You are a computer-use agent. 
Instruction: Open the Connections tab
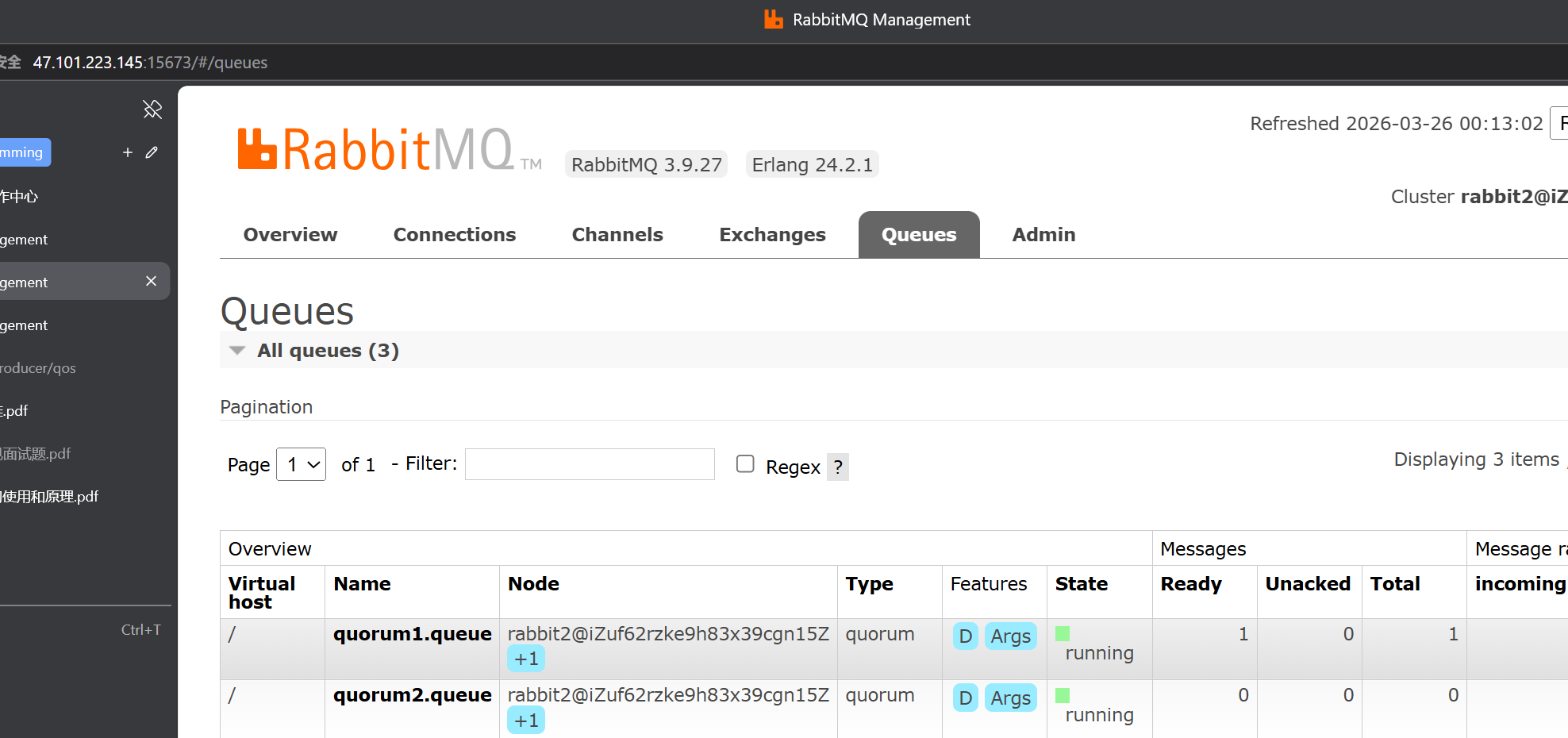pyautogui.click(x=455, y=235)
